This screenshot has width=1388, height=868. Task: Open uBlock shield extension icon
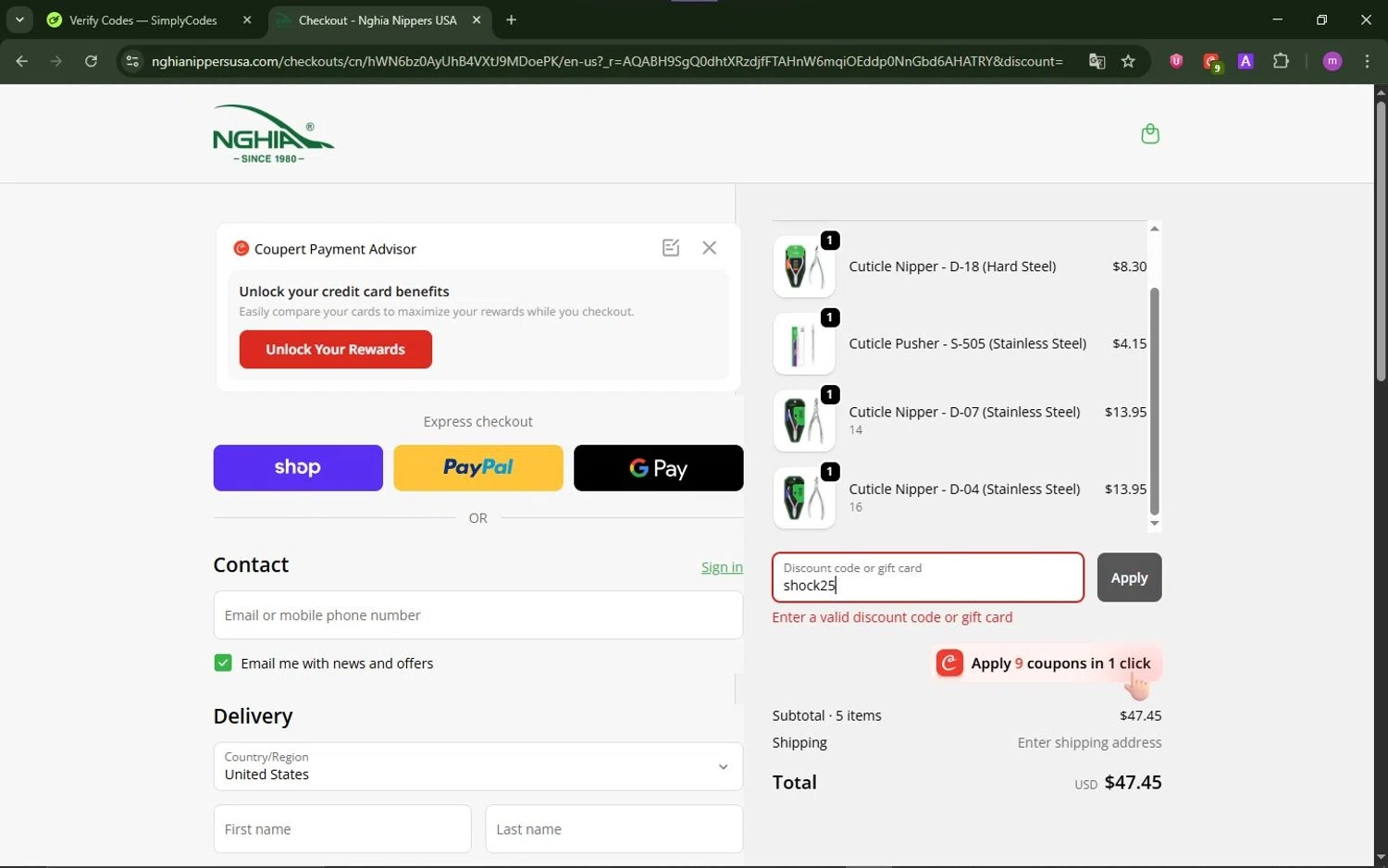click(x=1176, y=61)
